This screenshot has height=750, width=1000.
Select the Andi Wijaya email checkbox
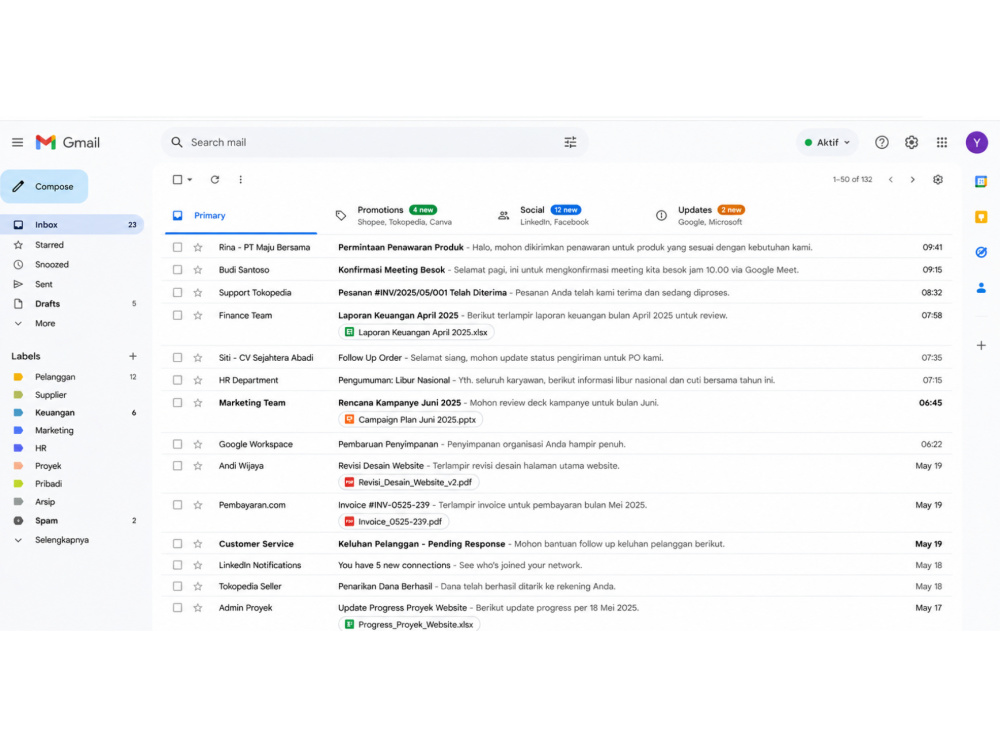(x=177, y=466)
